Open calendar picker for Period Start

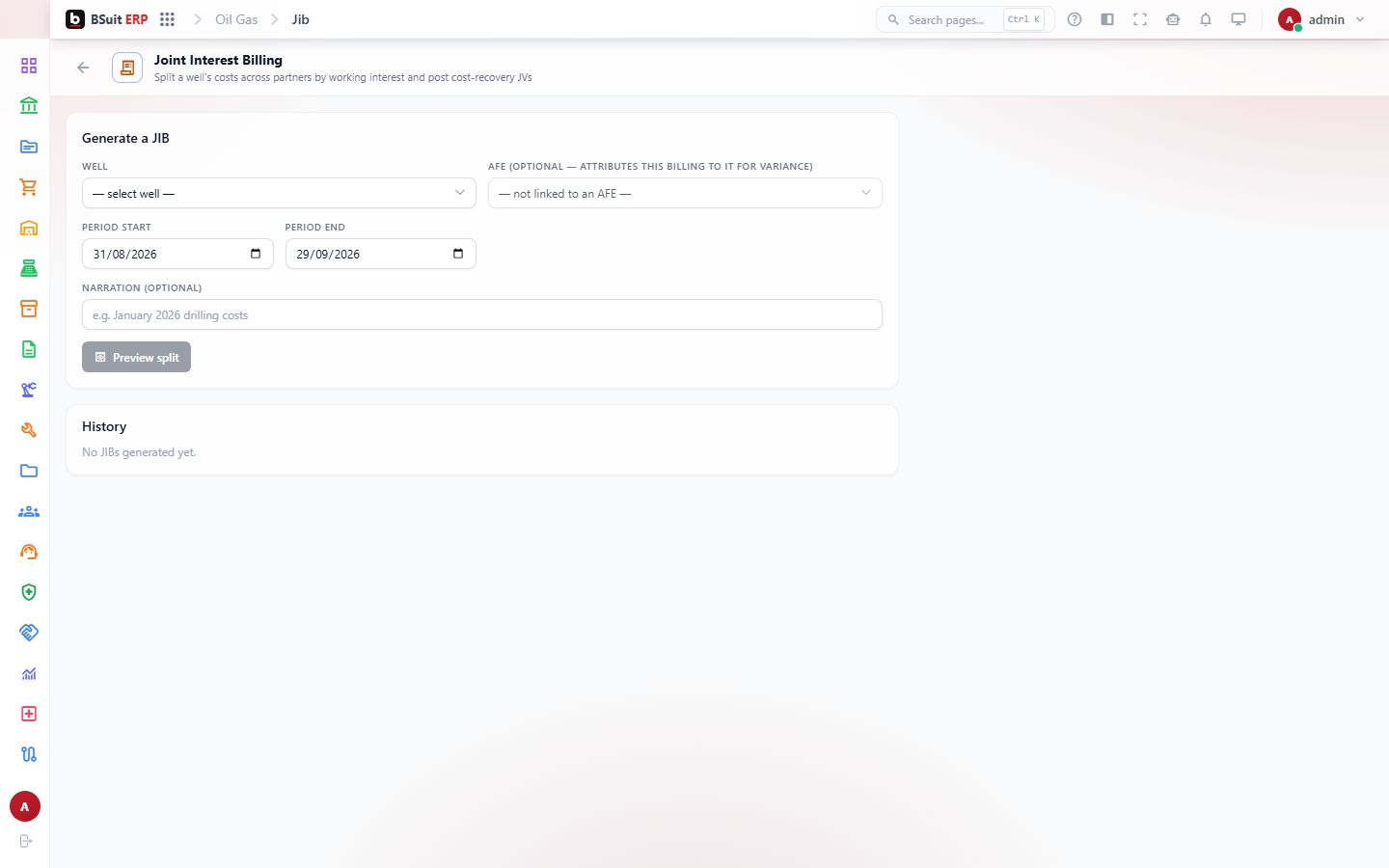click(x=256, y=254)
